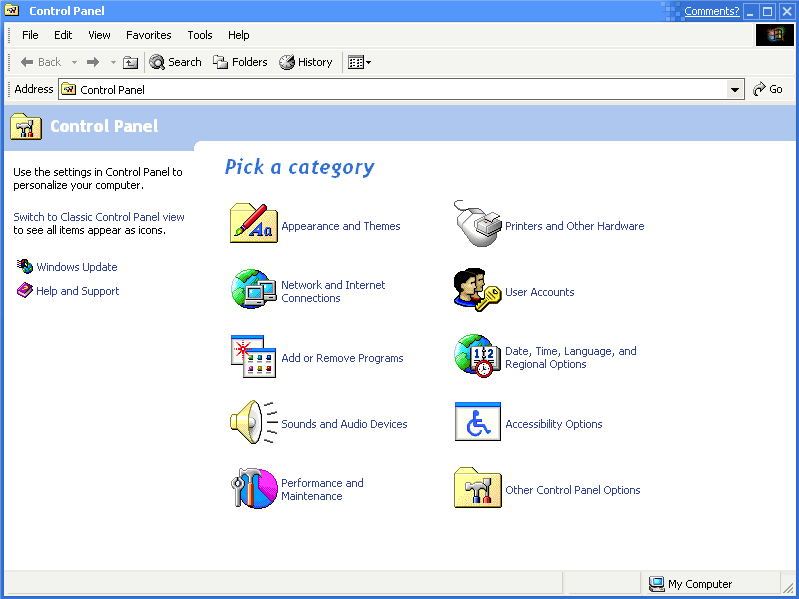This screenshot has width=799, height=599.
Task: Open the Appearance and Themes text link
Action: pyautogui.click(x=341, y=226)
